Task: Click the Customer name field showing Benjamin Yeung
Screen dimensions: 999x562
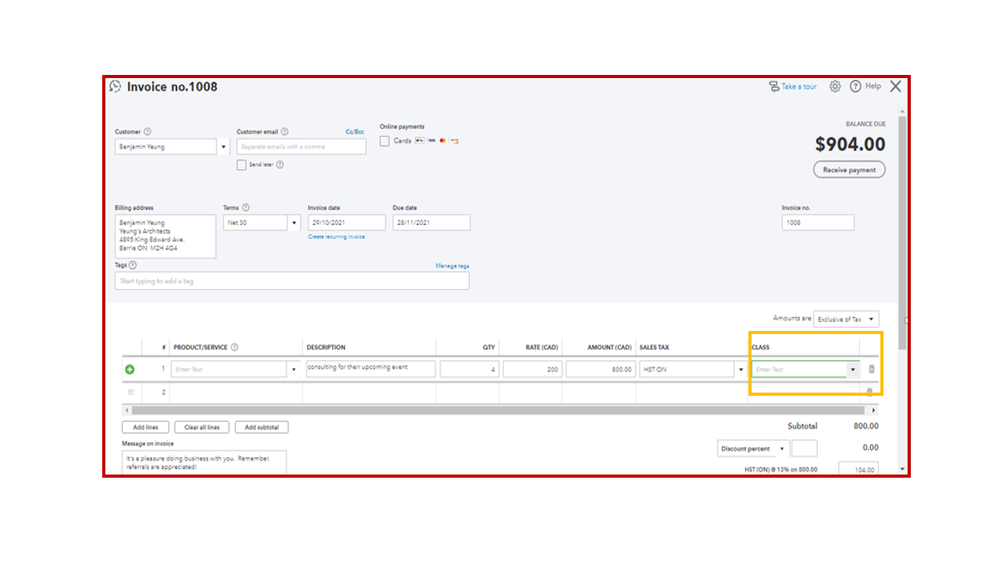Action: (x=166, y=147)
